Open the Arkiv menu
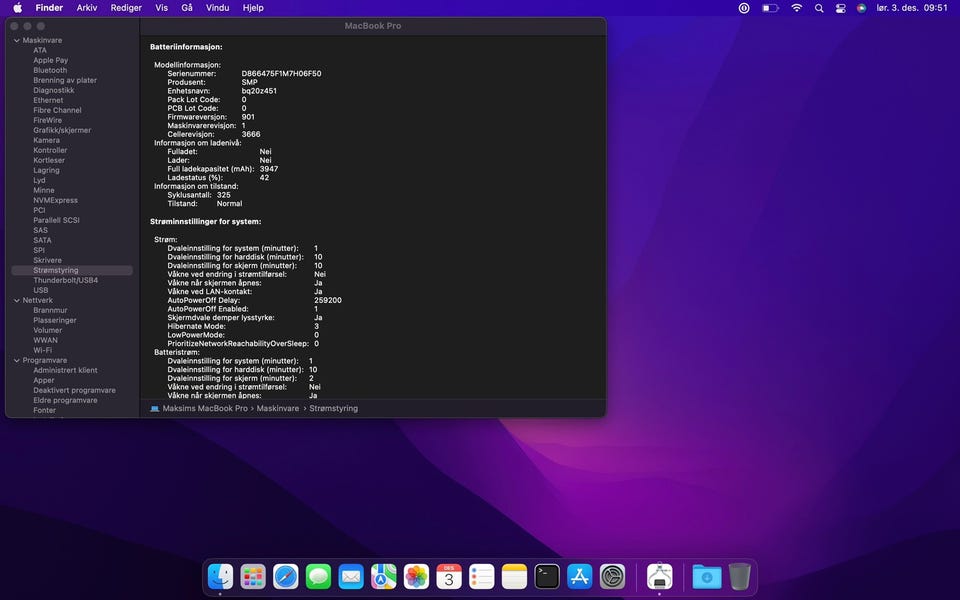 [x=87, y=8]
